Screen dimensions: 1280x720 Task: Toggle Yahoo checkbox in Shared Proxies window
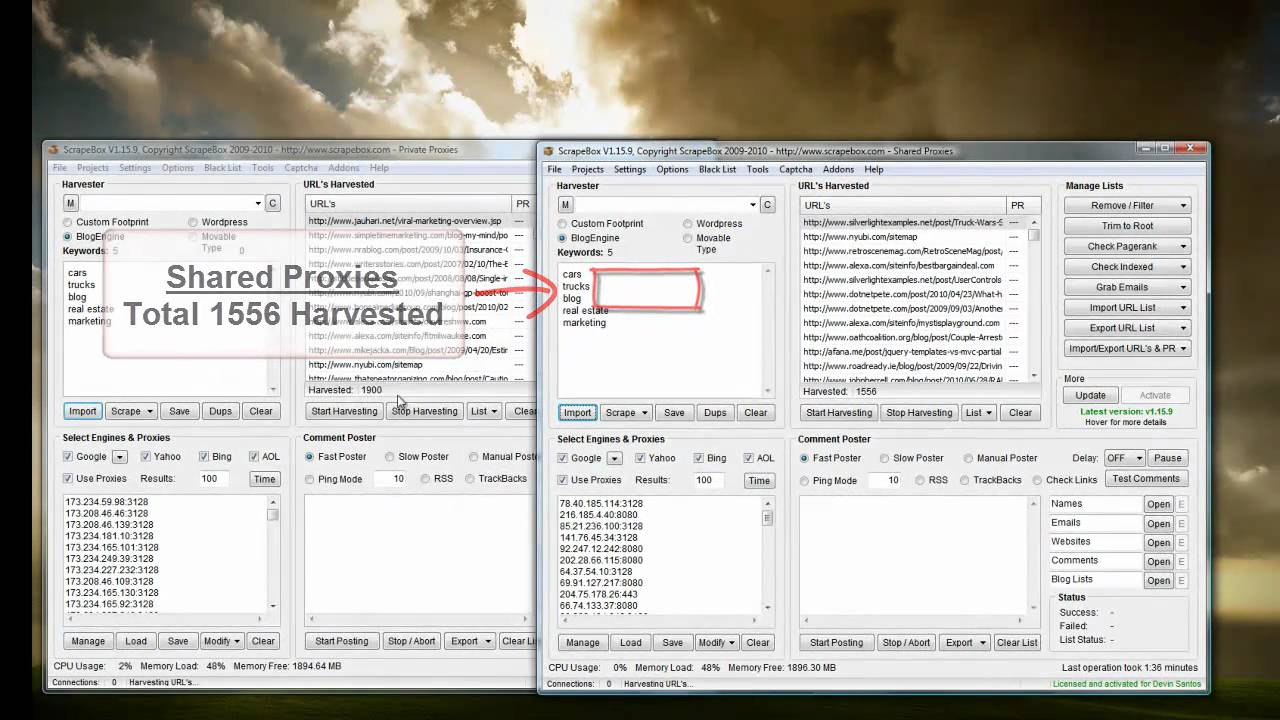tap(639, 458)
